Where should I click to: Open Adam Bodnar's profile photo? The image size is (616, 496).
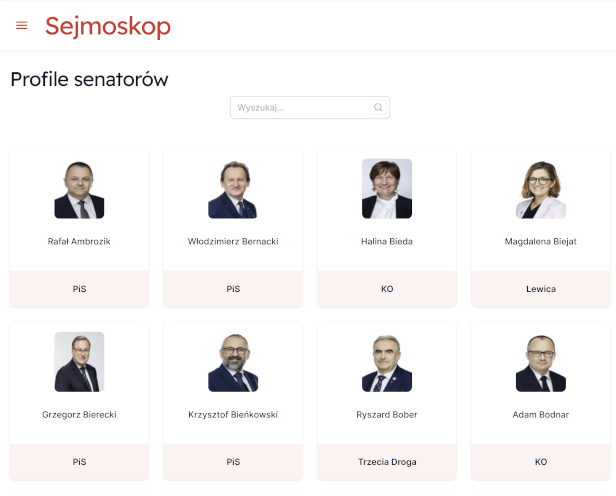[541, 362]
